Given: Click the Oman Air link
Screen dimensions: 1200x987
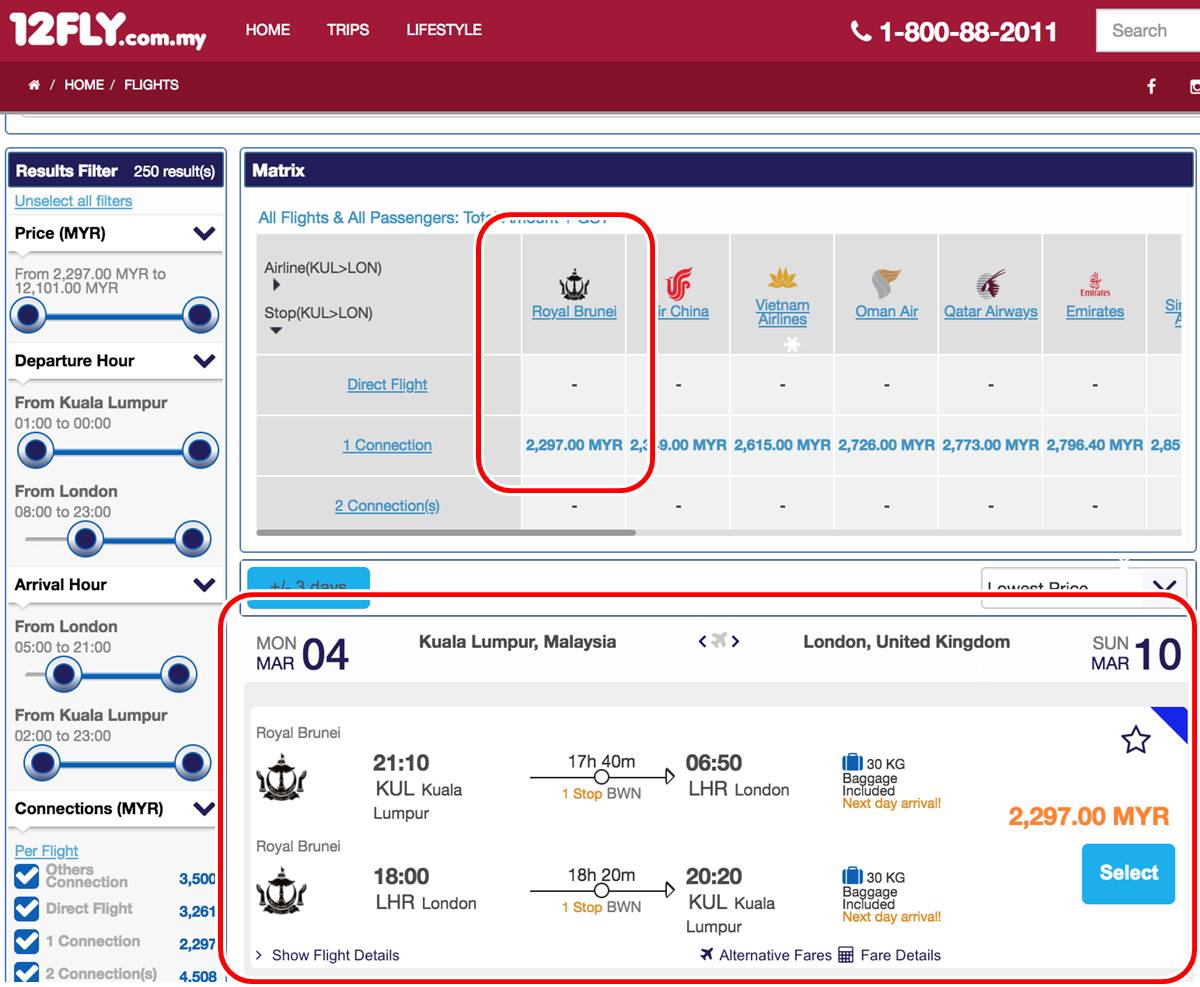Looking at the screenshot, I should pos(887,311).
